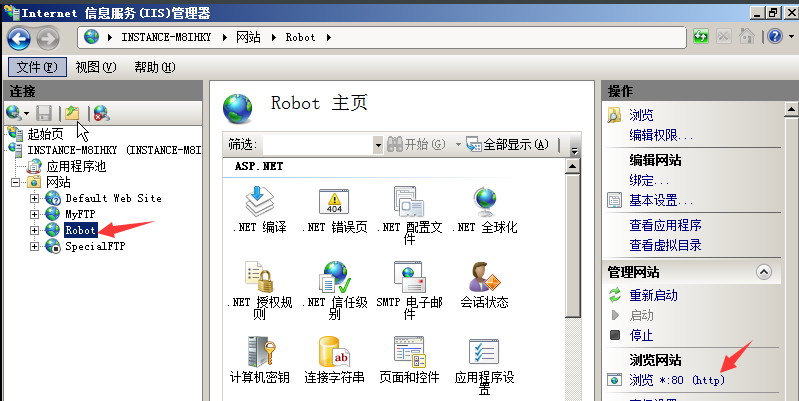799x401 pixels.
Task: Click the save connections disk icon
Action: pyautogui.click(x=44, y=113)
